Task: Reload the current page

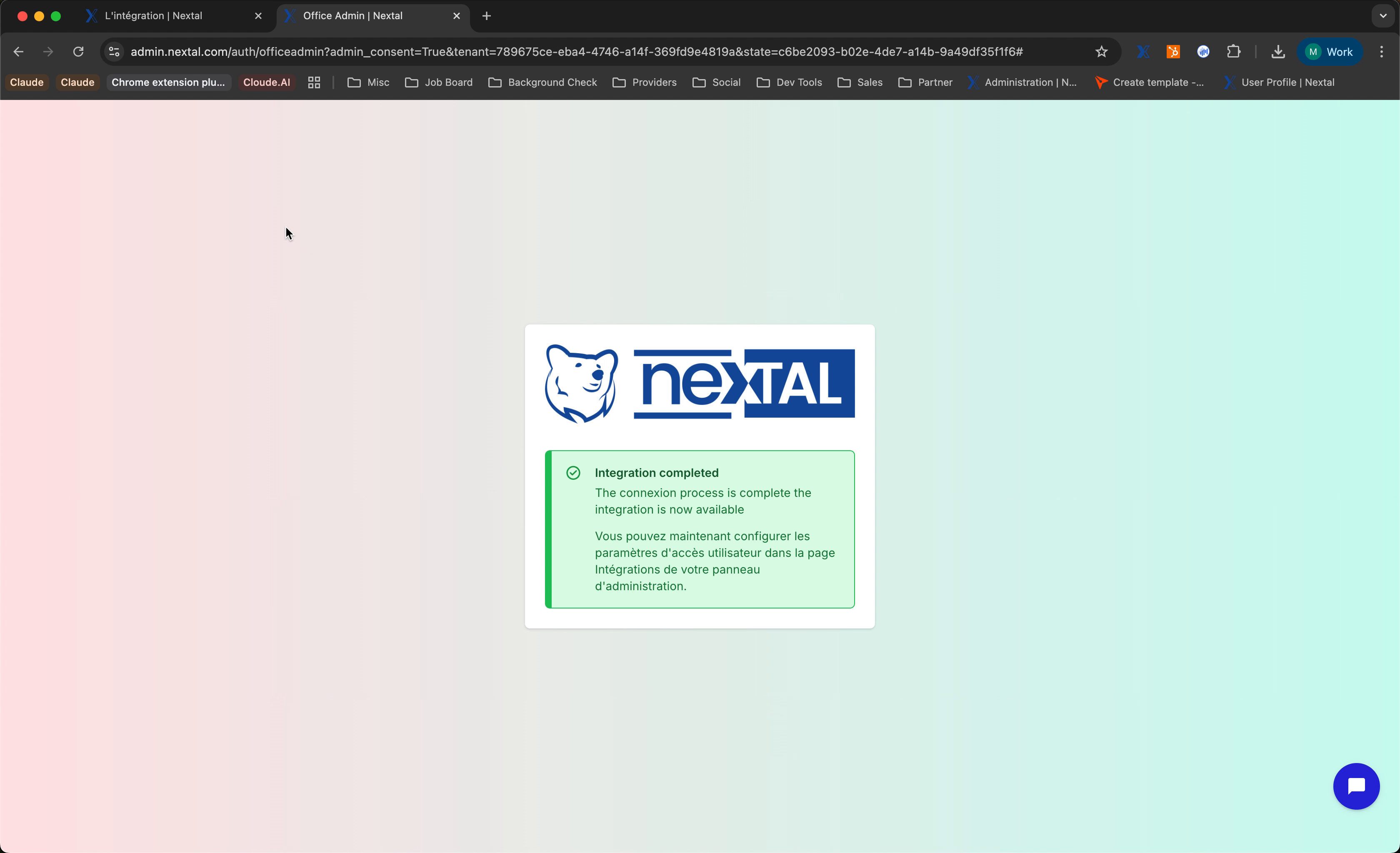Action: [78, 52]
